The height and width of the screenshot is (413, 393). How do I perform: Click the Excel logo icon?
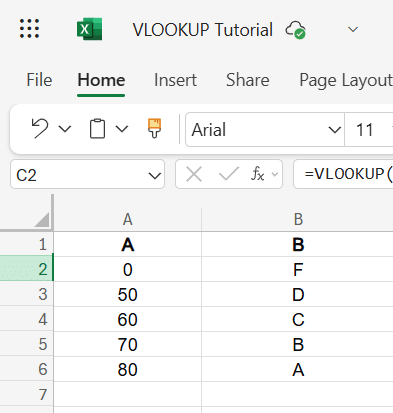89,29
